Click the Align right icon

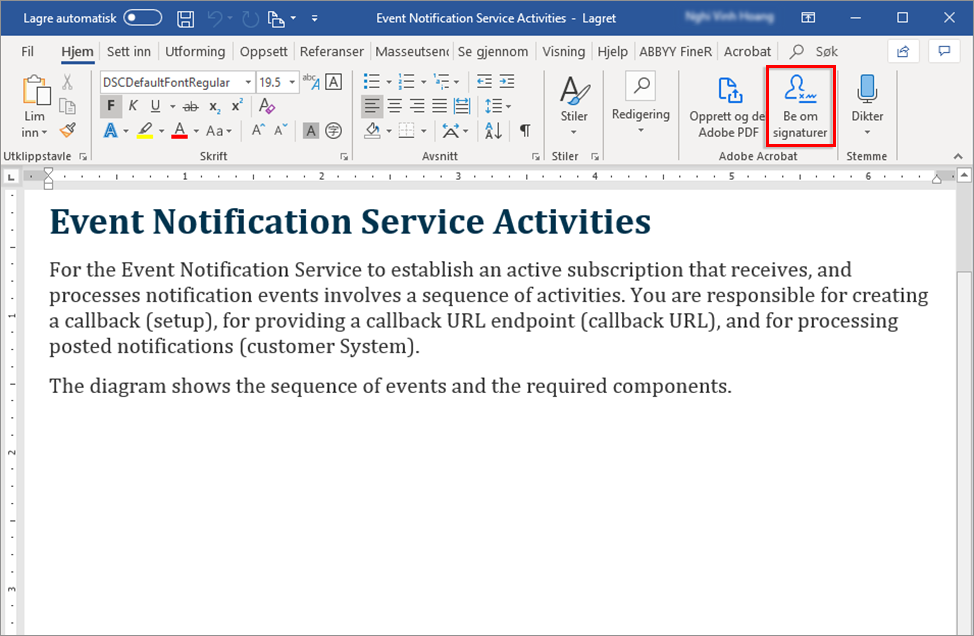click(417, 106)
